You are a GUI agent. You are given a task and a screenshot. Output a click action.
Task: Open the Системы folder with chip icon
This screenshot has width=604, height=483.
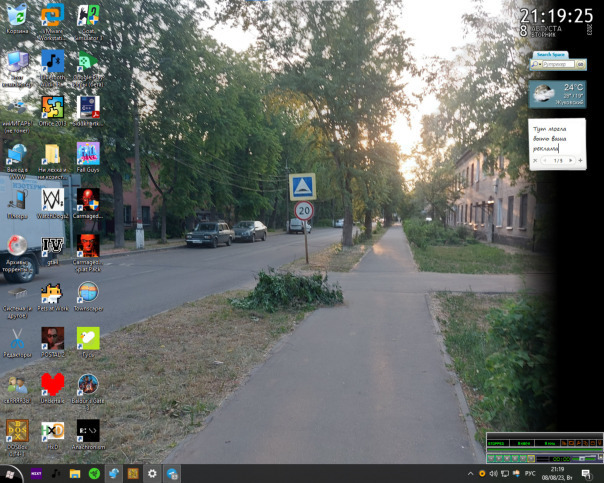click(x=17, y=302)
